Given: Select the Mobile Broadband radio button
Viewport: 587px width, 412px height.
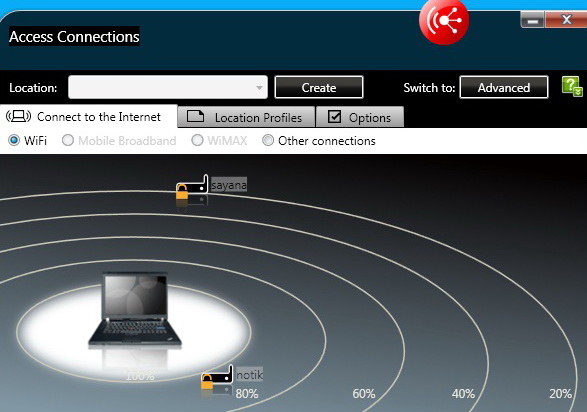Looking at the screenshot, I should (68, 140).
